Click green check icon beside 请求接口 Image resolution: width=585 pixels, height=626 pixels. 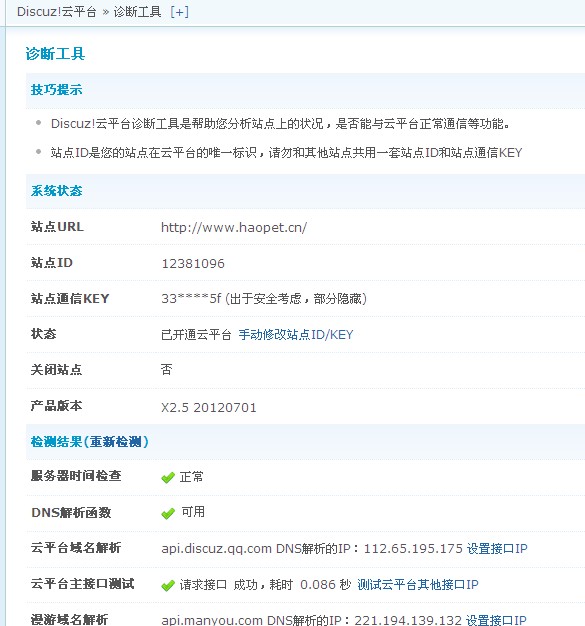tap(168, 585)
